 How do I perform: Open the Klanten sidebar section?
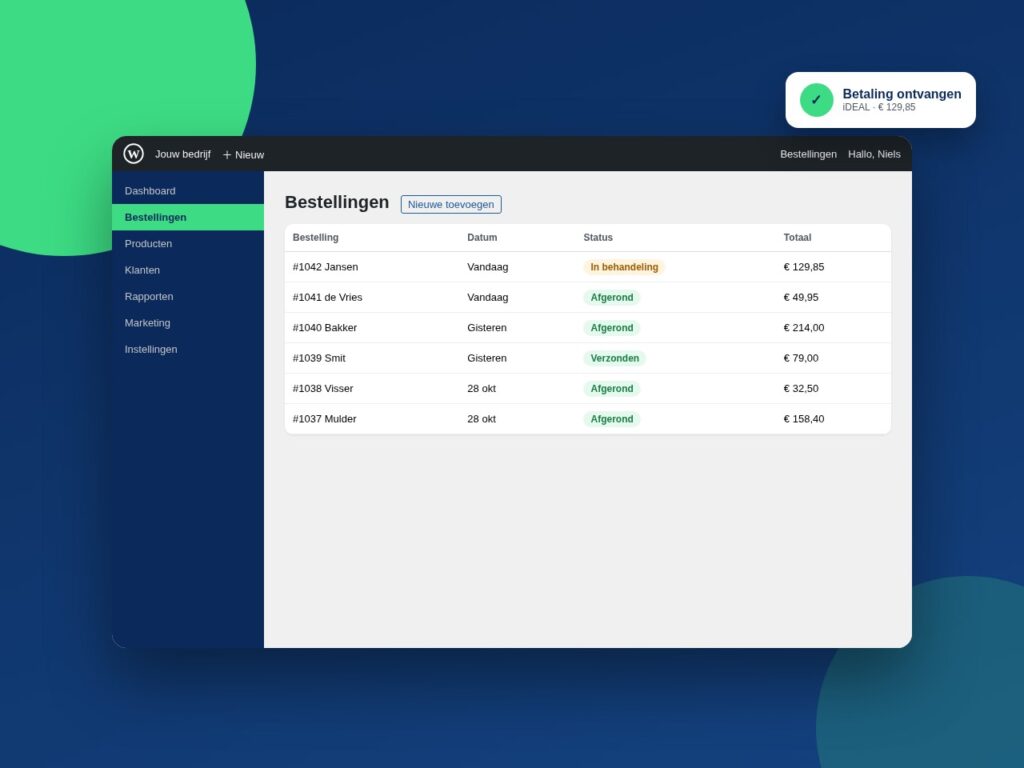[x=188, y=270]
